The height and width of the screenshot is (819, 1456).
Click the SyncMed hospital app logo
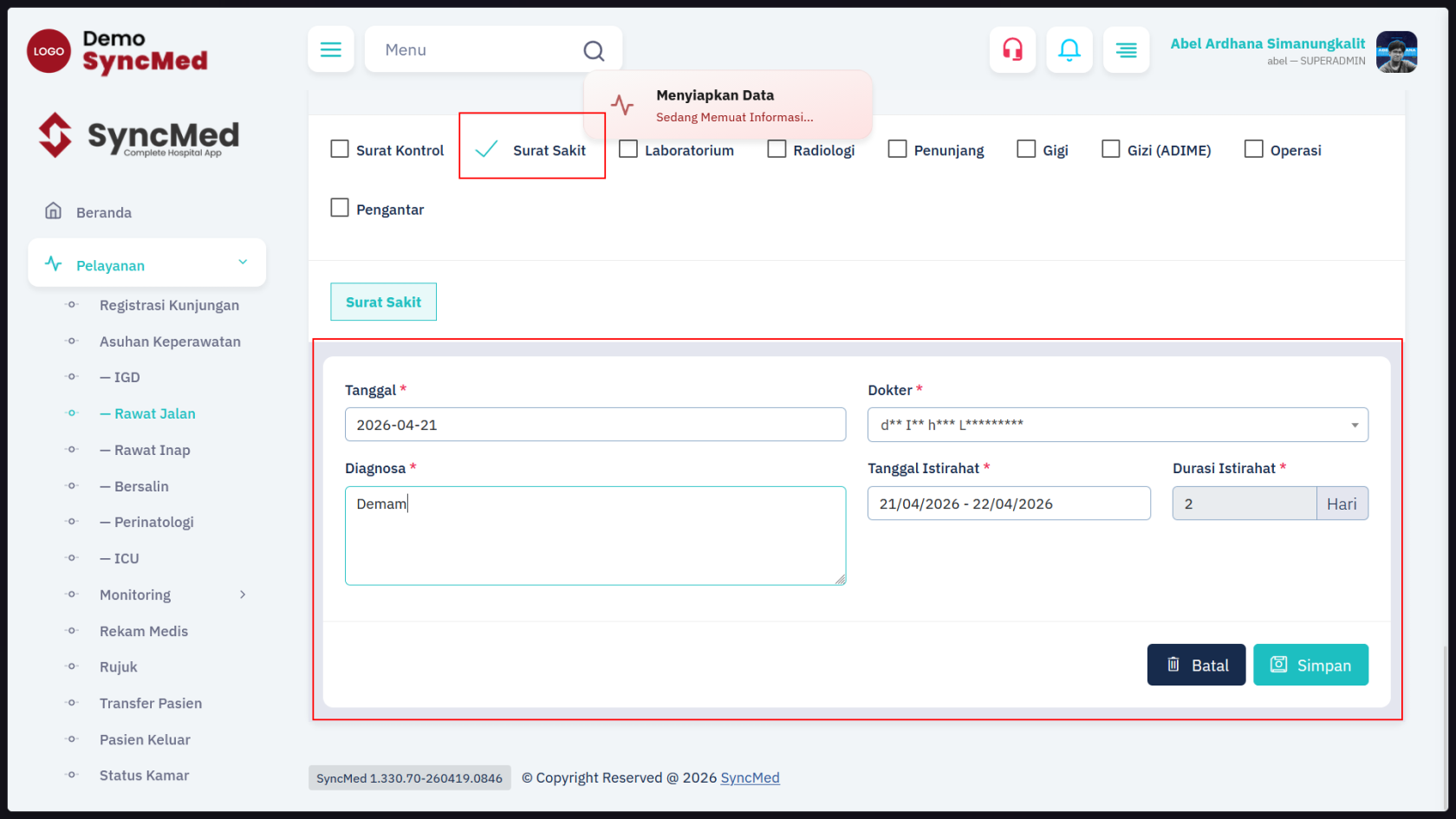pos(139,135)
